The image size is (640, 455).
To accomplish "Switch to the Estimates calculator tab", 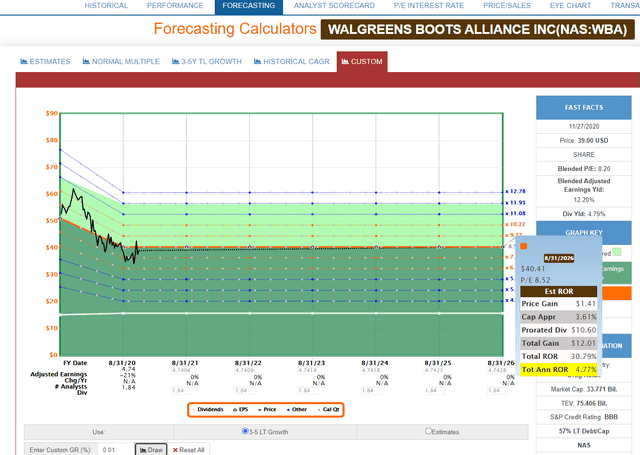I will point(45,62).
